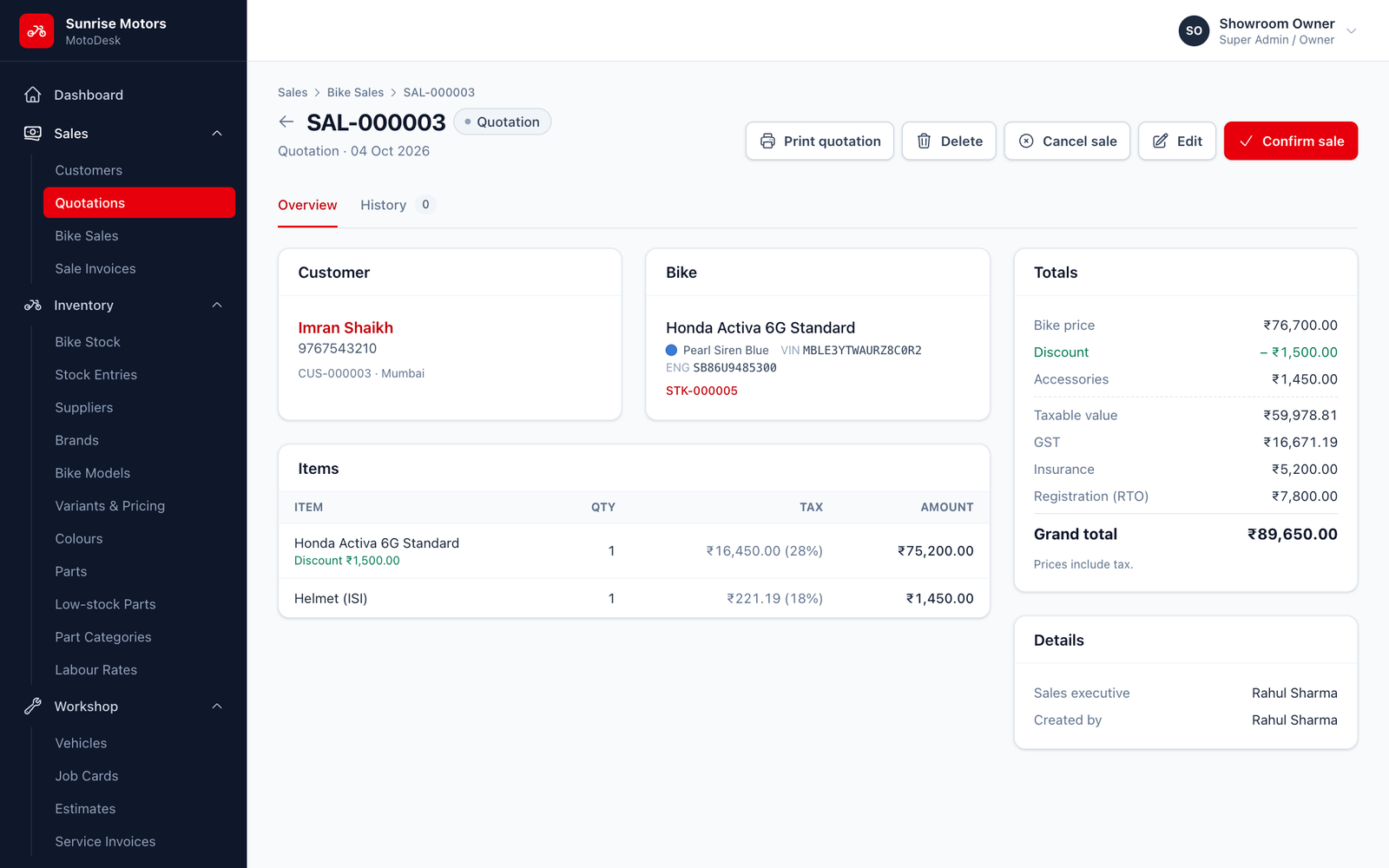This screenshot has height=868, width=1389.
Task: Click the Pearl Siren Blue colour dot
Action: (x=671, y=350)
